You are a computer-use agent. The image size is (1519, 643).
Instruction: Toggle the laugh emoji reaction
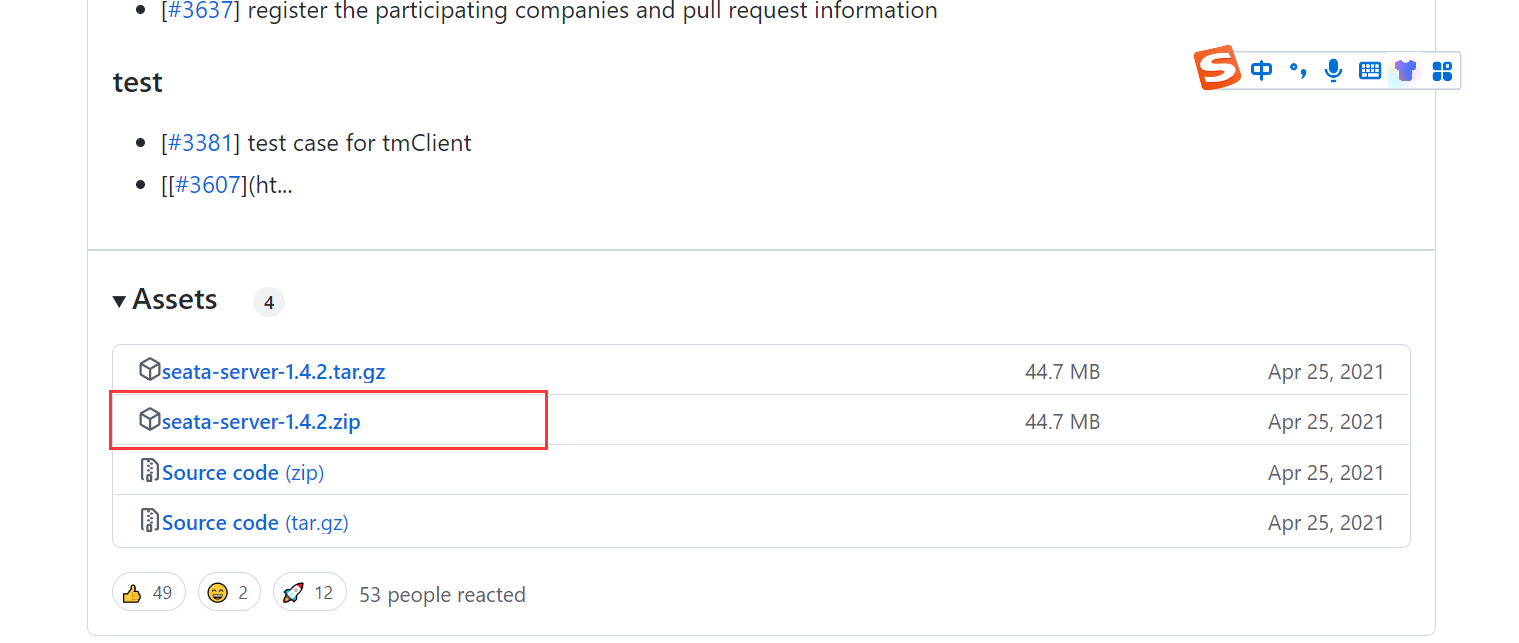point(229,593)
